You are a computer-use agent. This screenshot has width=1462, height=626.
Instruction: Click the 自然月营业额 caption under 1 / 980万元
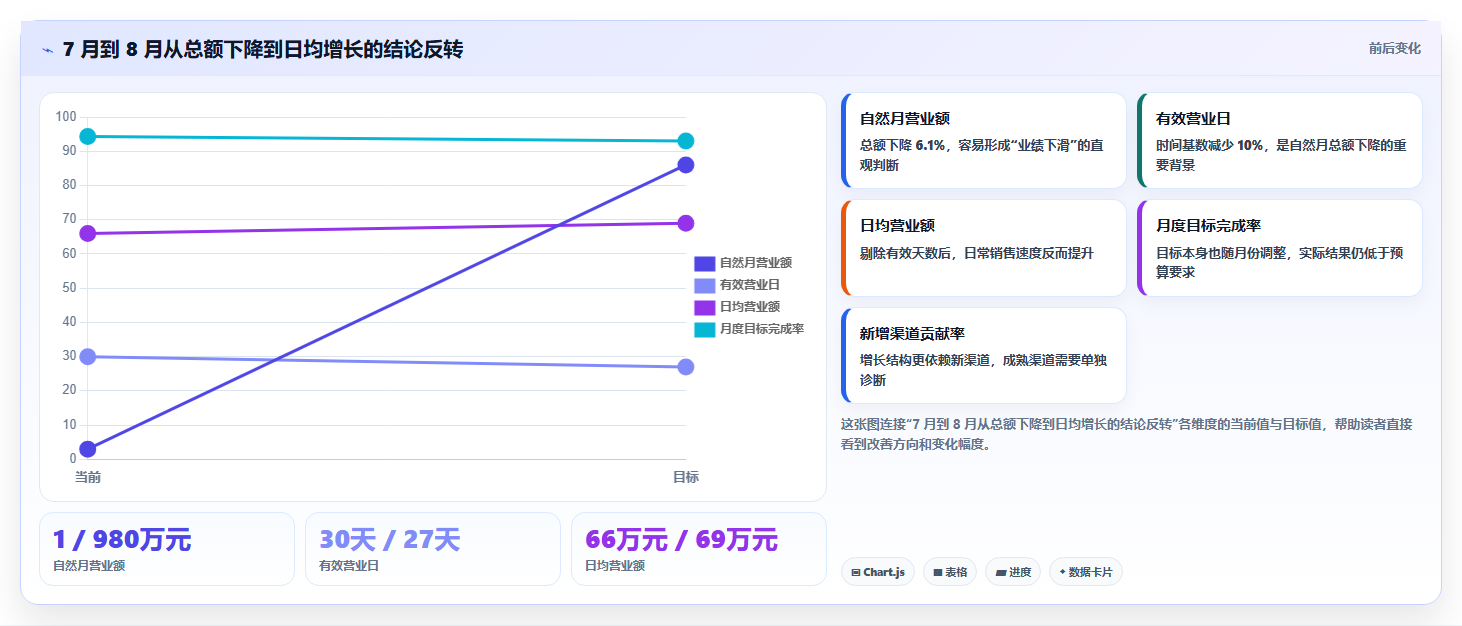tap(89, 566)
